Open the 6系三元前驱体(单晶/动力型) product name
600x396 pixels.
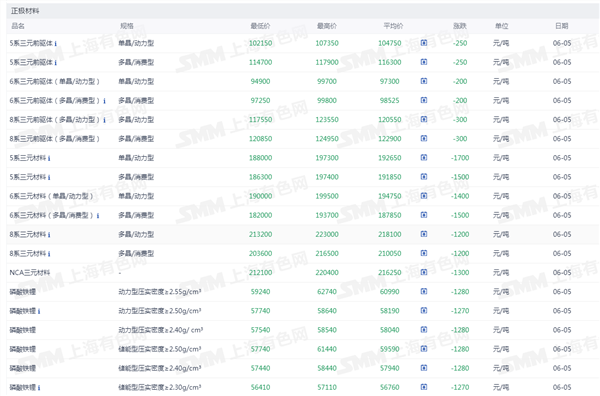55,81
